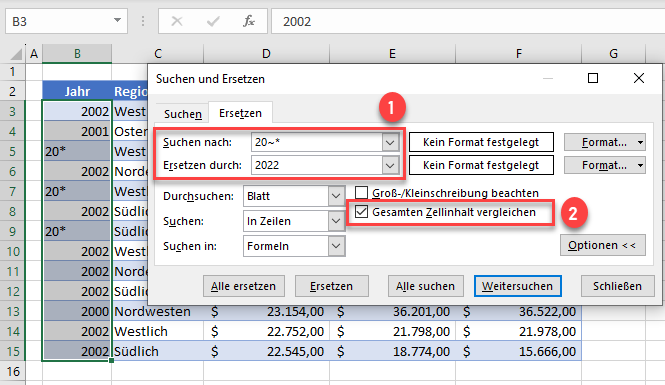Click the formula bar Enter checkmark icon
The width and height of the screenshot is (665, 385).
(x=213, y=21)
